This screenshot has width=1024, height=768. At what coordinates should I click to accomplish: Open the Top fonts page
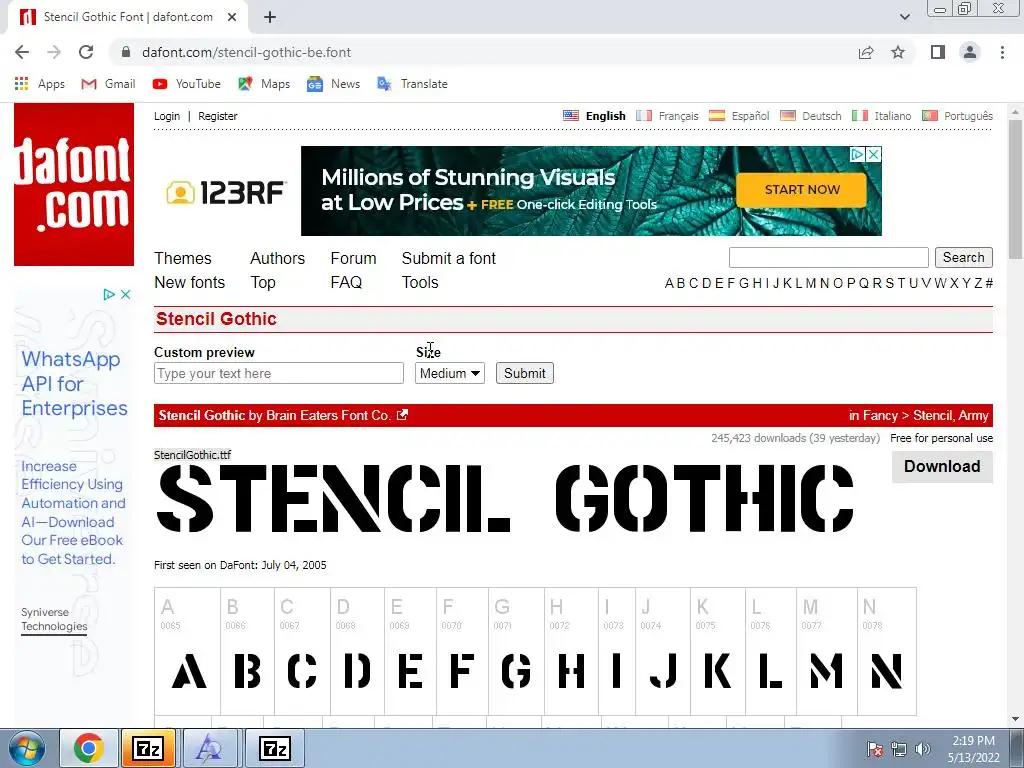point(263,282)
